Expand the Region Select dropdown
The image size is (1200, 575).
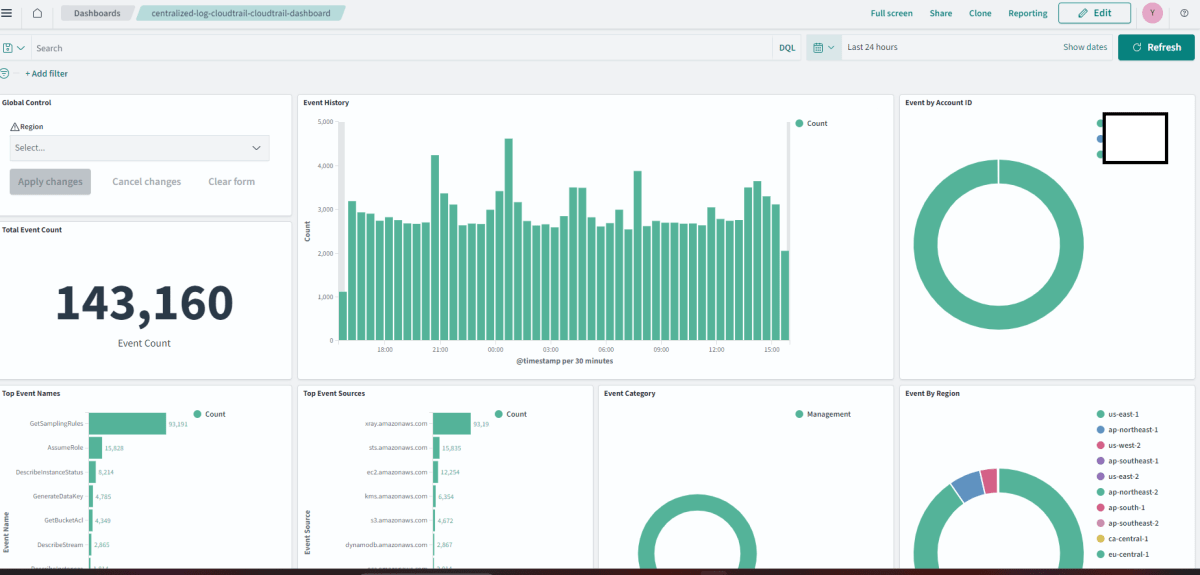[139, 148]
